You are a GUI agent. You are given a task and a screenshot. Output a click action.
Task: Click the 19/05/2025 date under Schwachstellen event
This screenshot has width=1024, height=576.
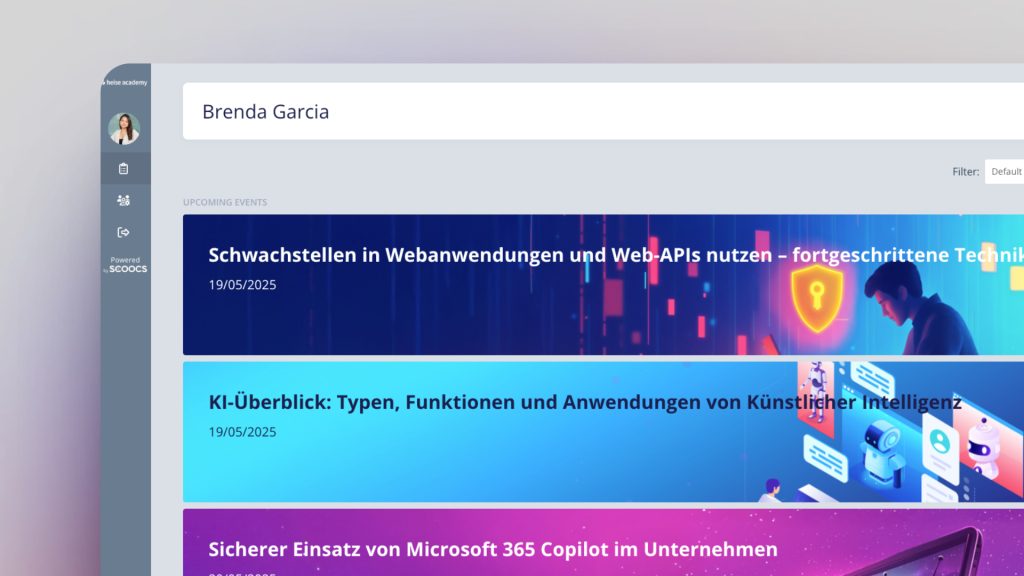[x=242, y=285]
